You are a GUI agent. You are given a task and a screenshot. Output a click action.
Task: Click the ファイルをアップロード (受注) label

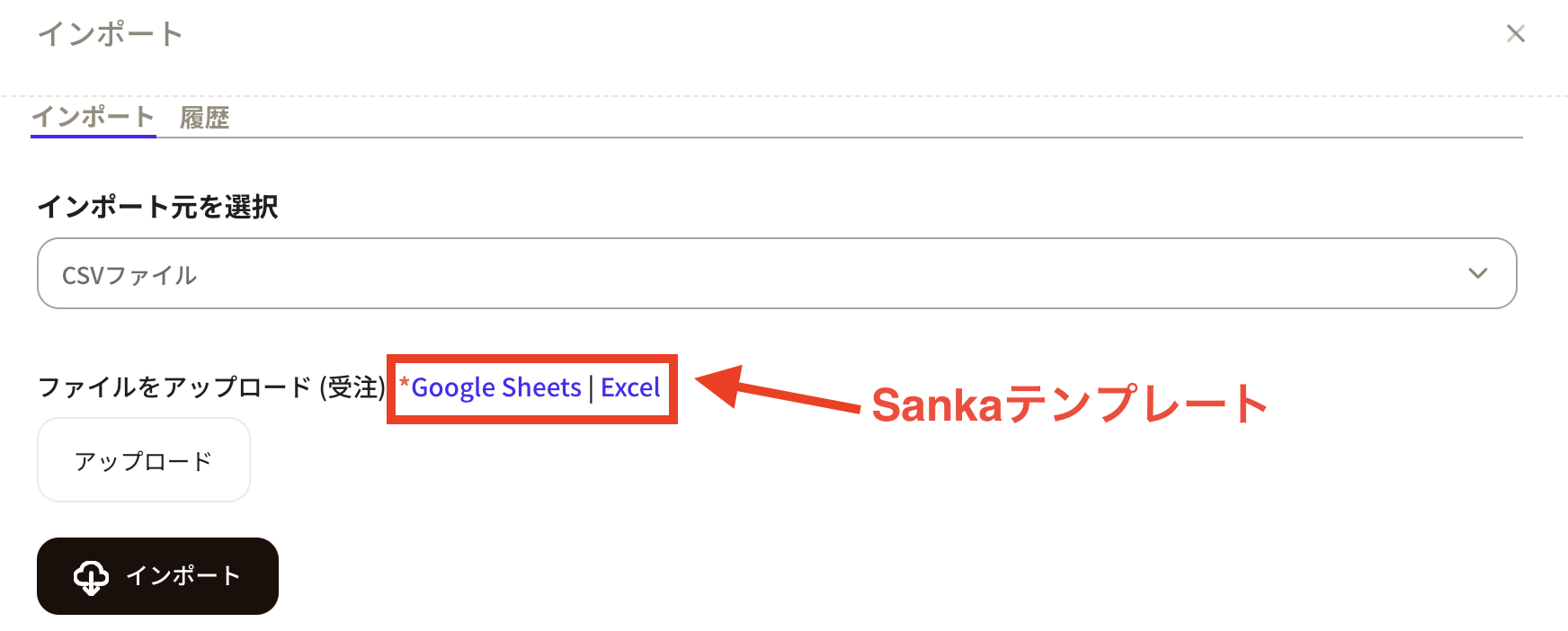(211, 387)
